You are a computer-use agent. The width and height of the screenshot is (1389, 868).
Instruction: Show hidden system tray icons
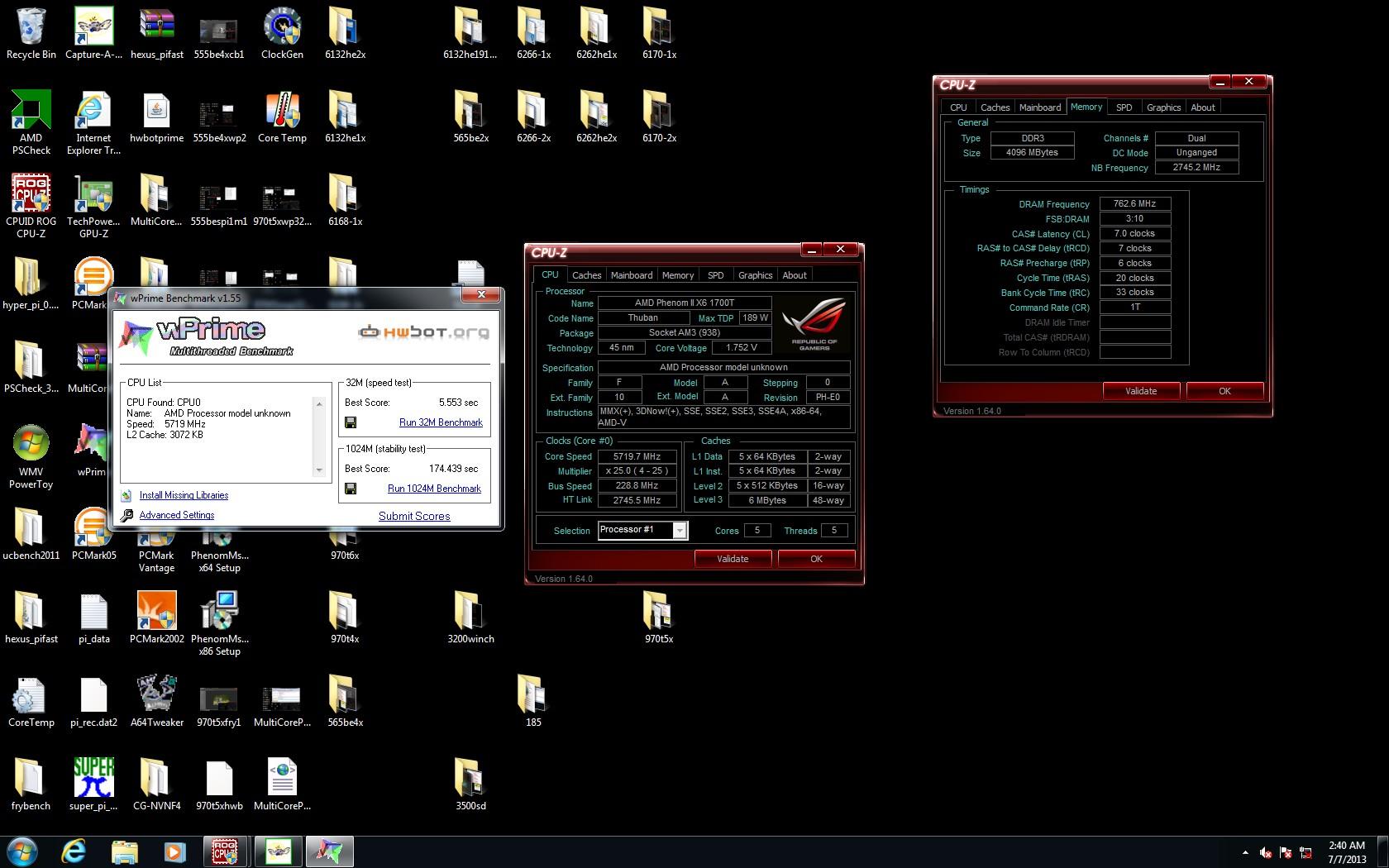pyautogui.click(x=1244, y=852)
